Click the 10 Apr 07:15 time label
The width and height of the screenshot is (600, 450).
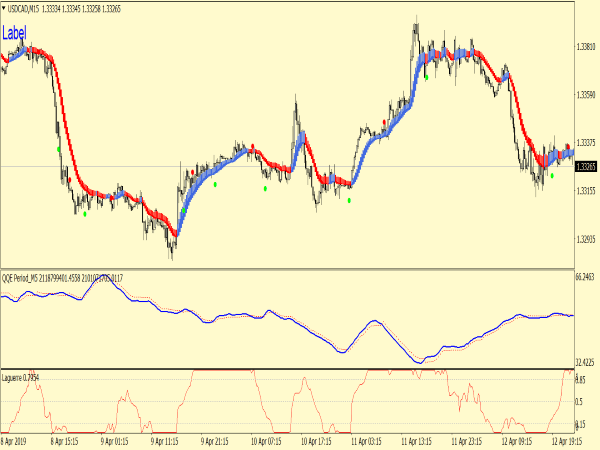pos(266,441)
